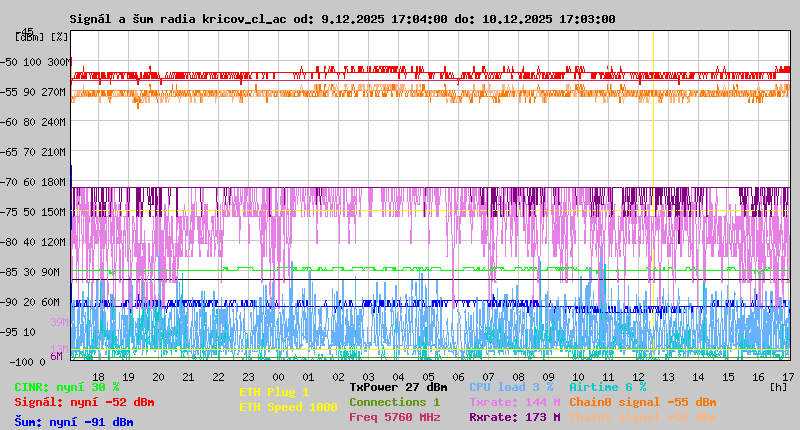
Task: Select the ETH Plug legend label
Action: [x=274, y=392]
